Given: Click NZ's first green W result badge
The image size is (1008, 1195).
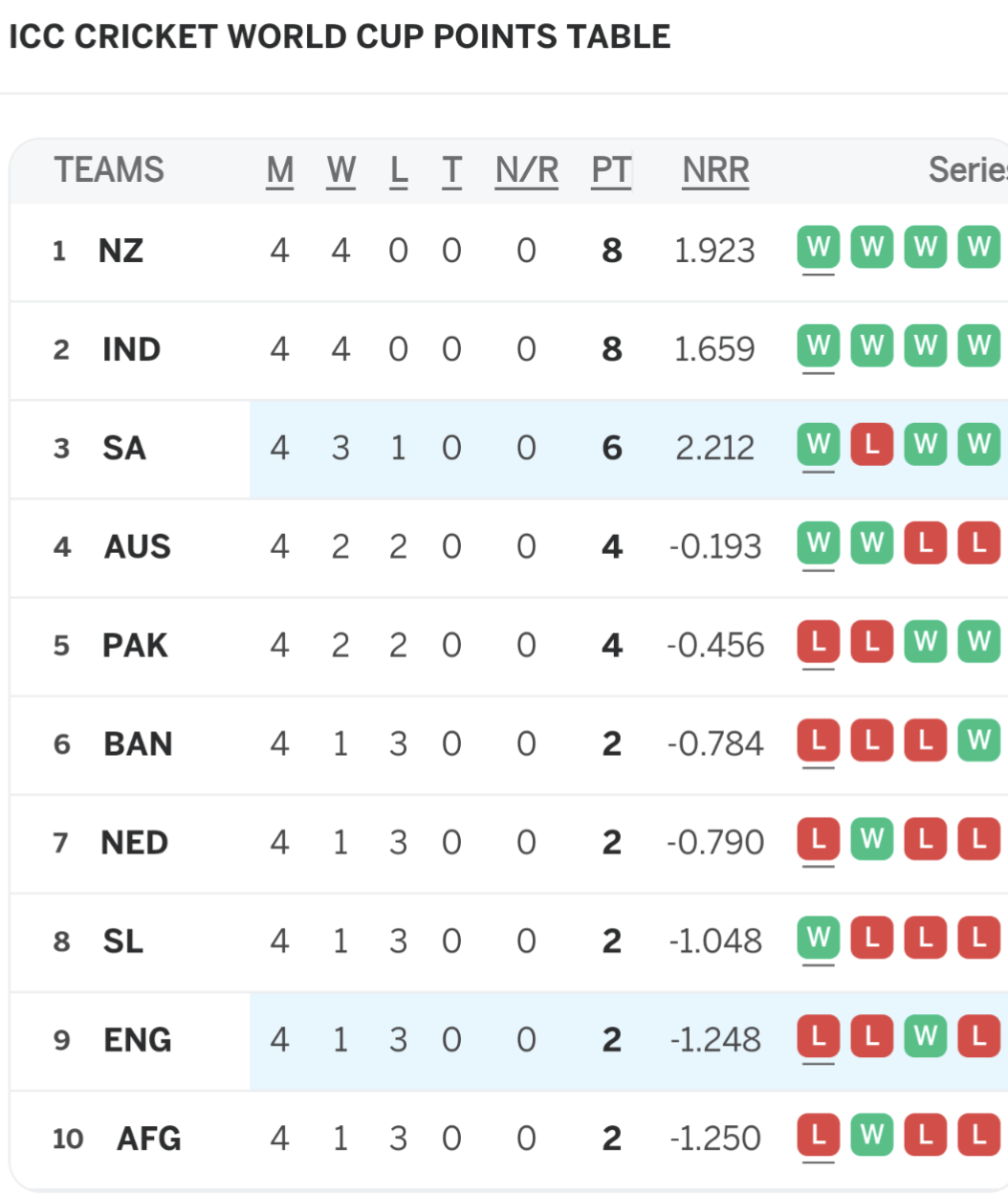Looking at the screenshot, I should (x=819, y=247).
